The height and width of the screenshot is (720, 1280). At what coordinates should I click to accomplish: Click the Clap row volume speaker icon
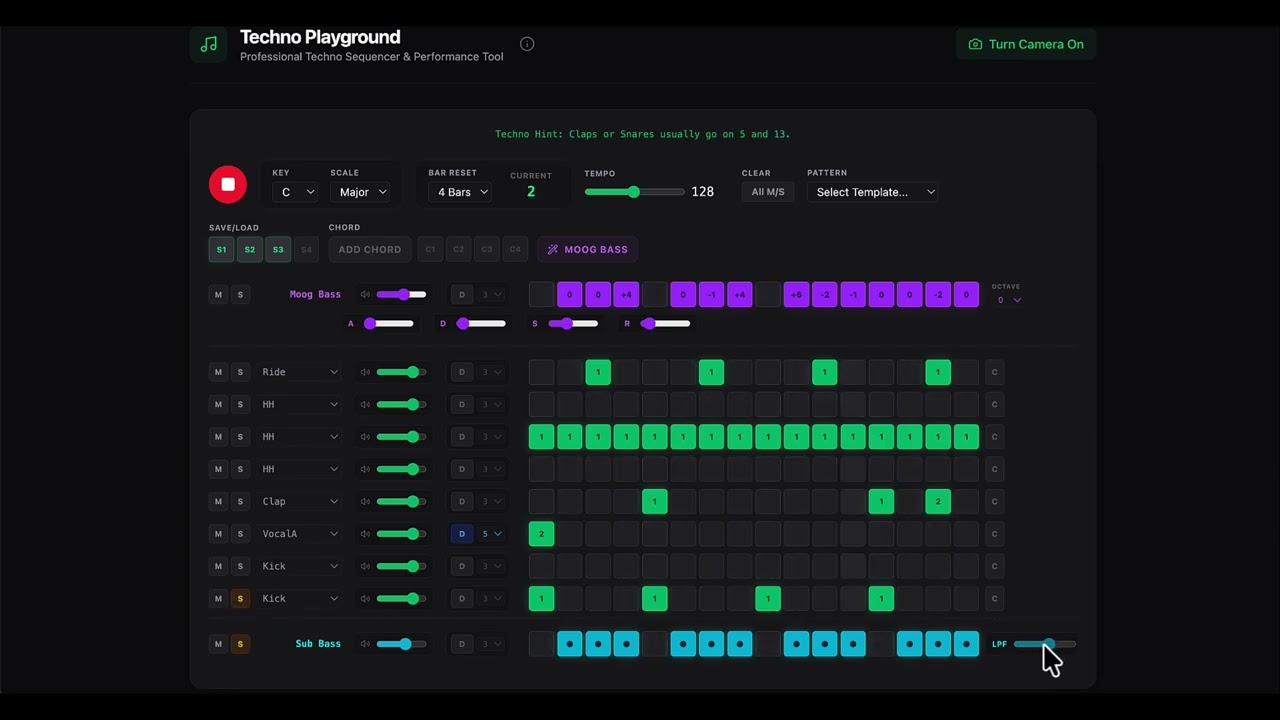pyautogui.click(x=365, y=501)
